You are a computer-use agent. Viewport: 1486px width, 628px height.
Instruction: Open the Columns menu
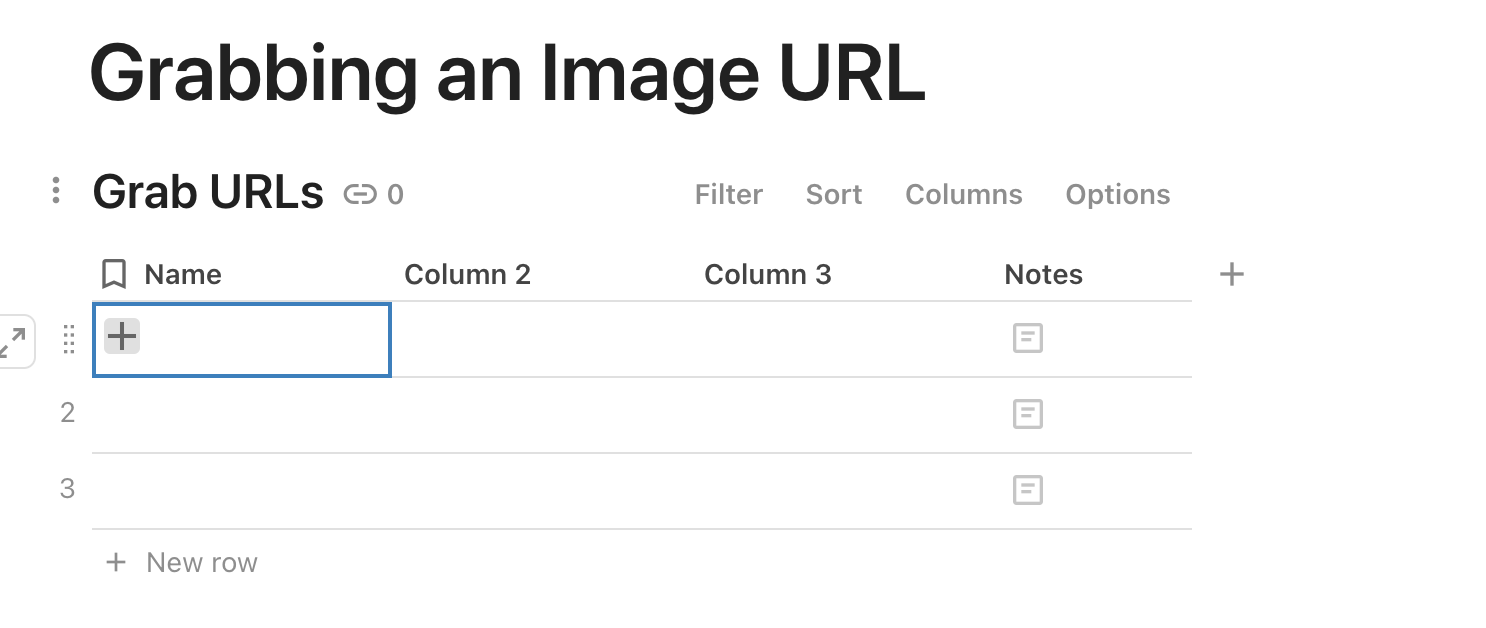coord(963,194)
